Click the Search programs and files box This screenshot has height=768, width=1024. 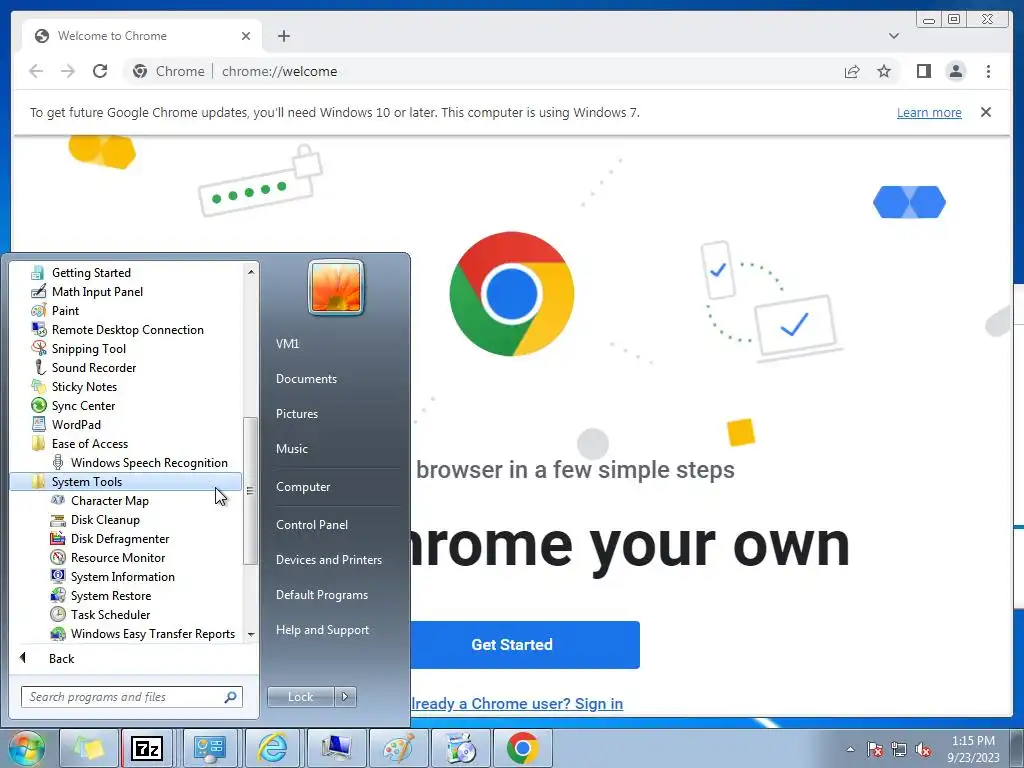pyautogui.click(x=131, y=697)
